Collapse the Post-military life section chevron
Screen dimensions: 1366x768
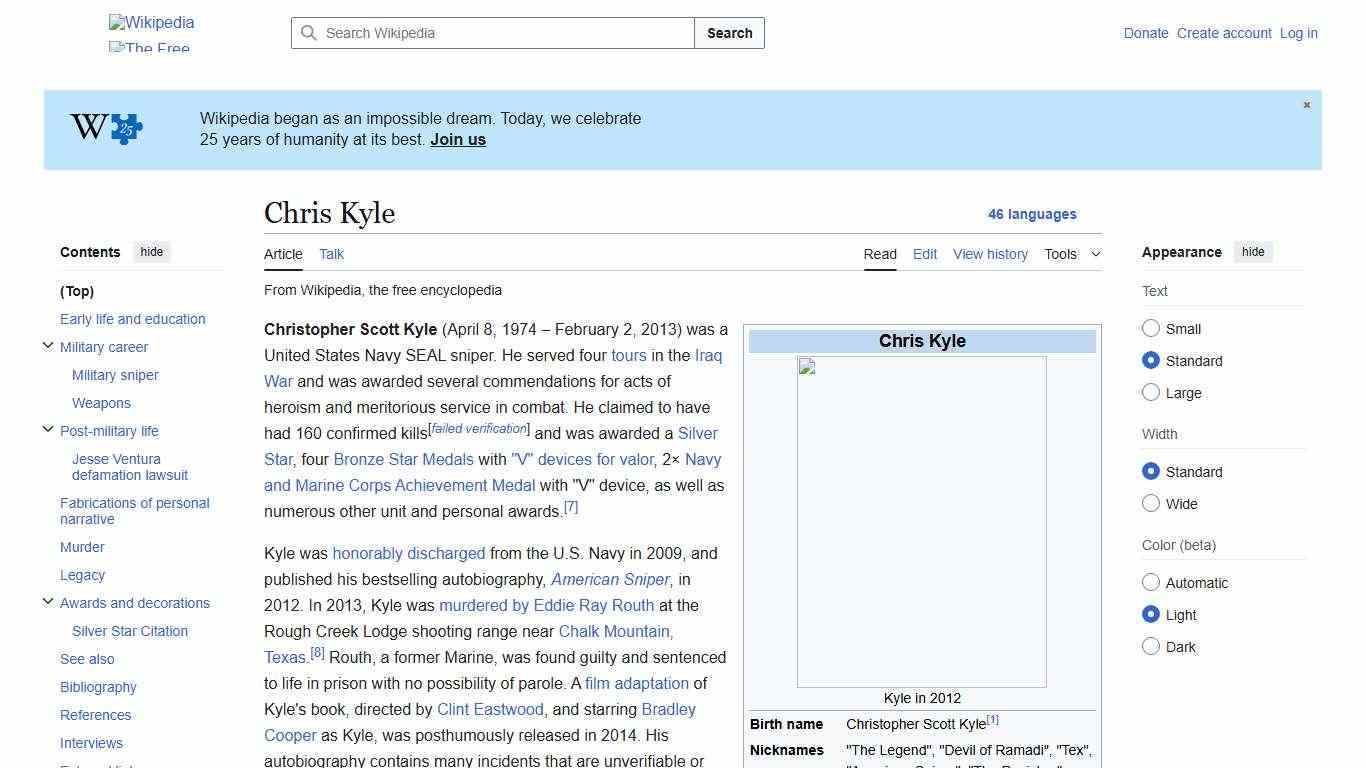(48, 429)
